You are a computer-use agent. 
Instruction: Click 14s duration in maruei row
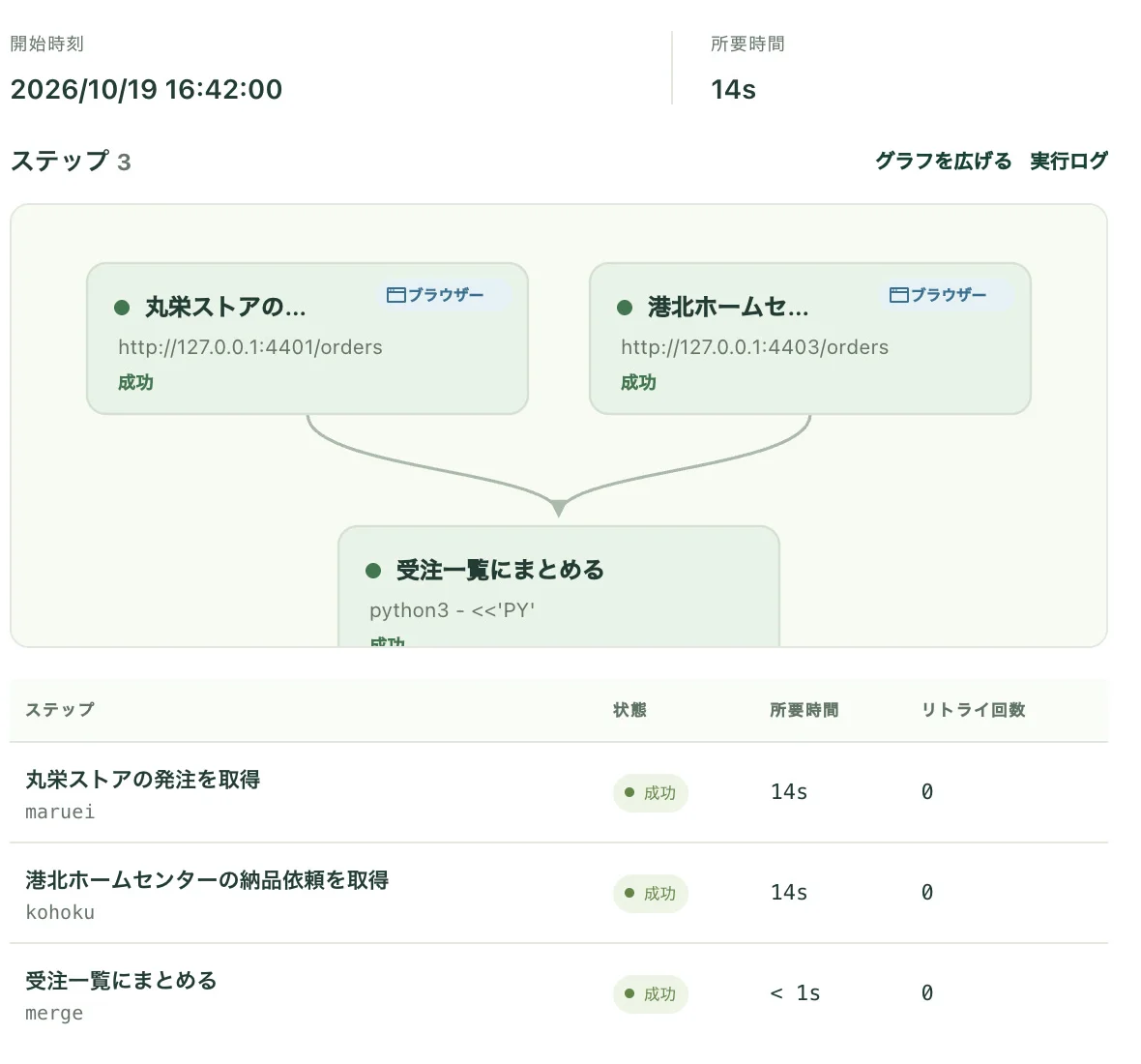tap(789, 792)
